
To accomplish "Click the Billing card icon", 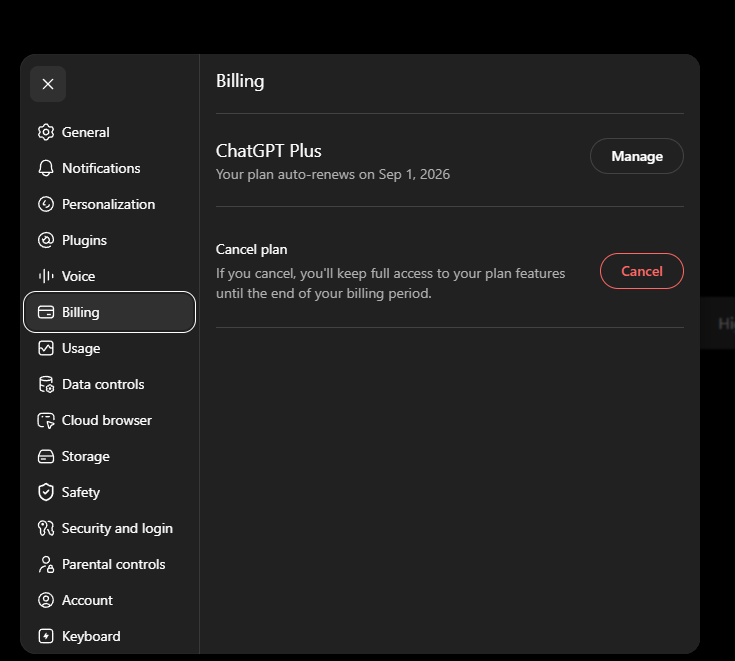I will 46,312.
